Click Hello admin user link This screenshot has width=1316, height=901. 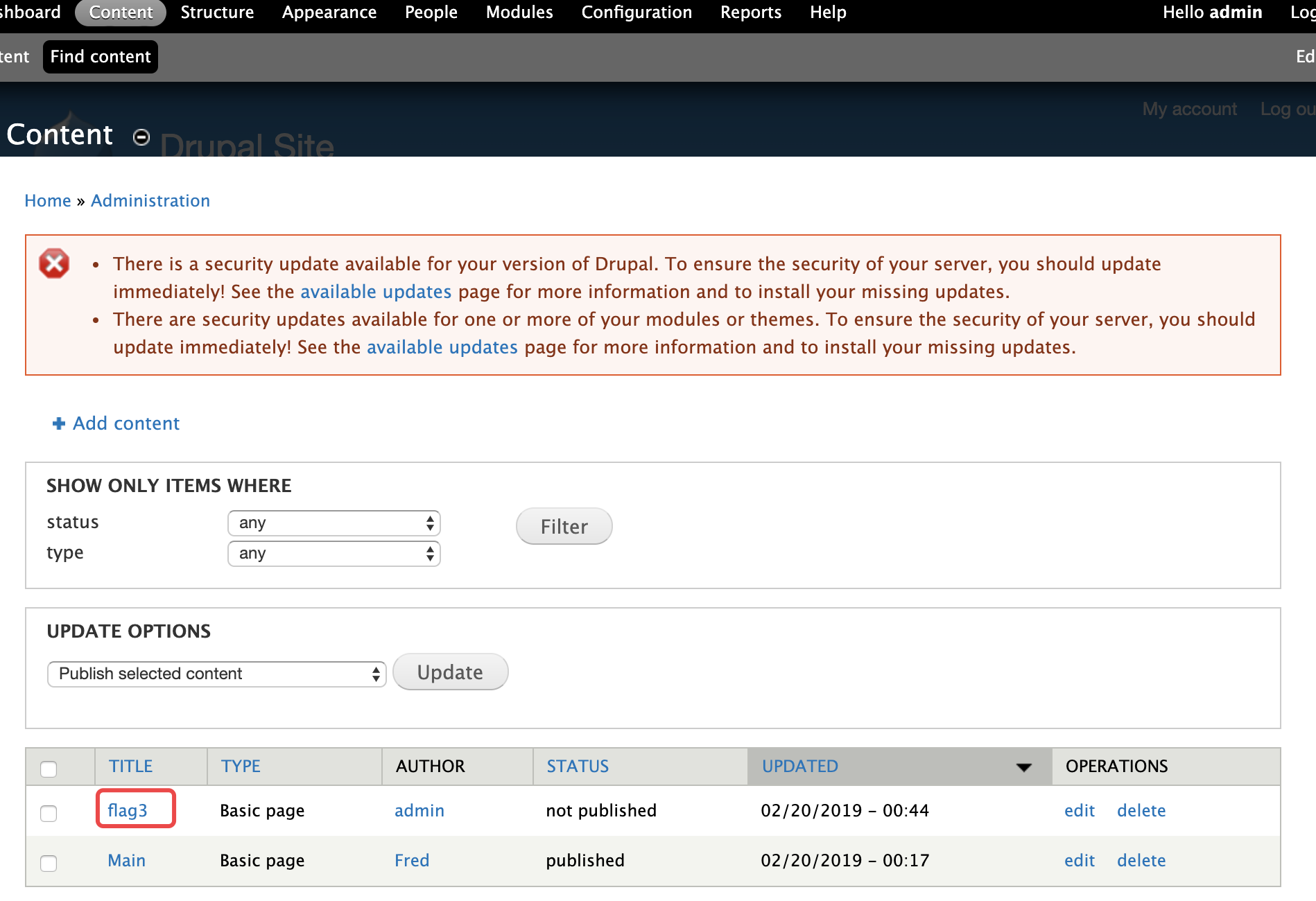point(1212,12)
